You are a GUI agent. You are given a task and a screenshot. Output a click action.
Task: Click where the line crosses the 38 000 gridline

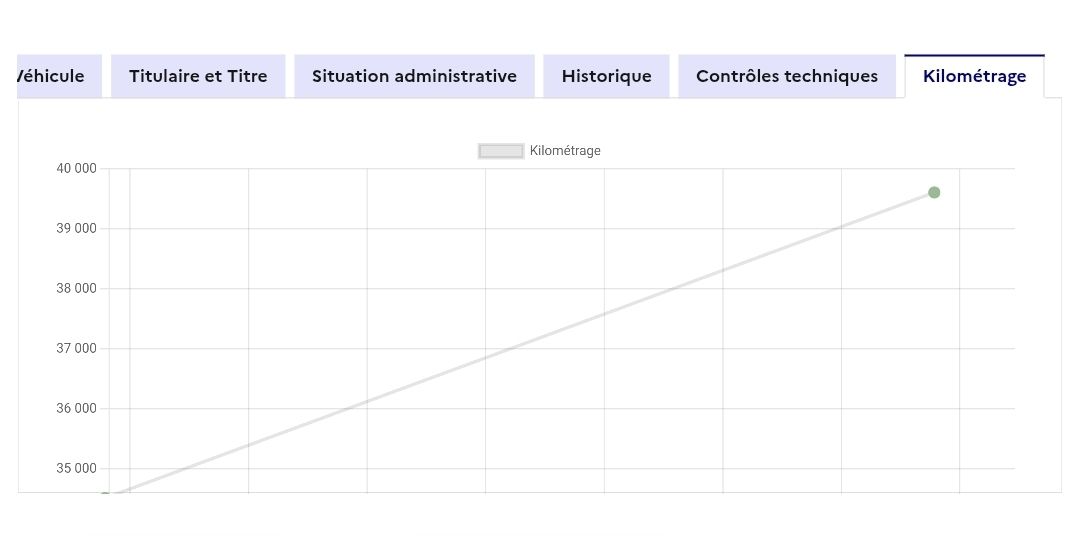tap(670, 288)
